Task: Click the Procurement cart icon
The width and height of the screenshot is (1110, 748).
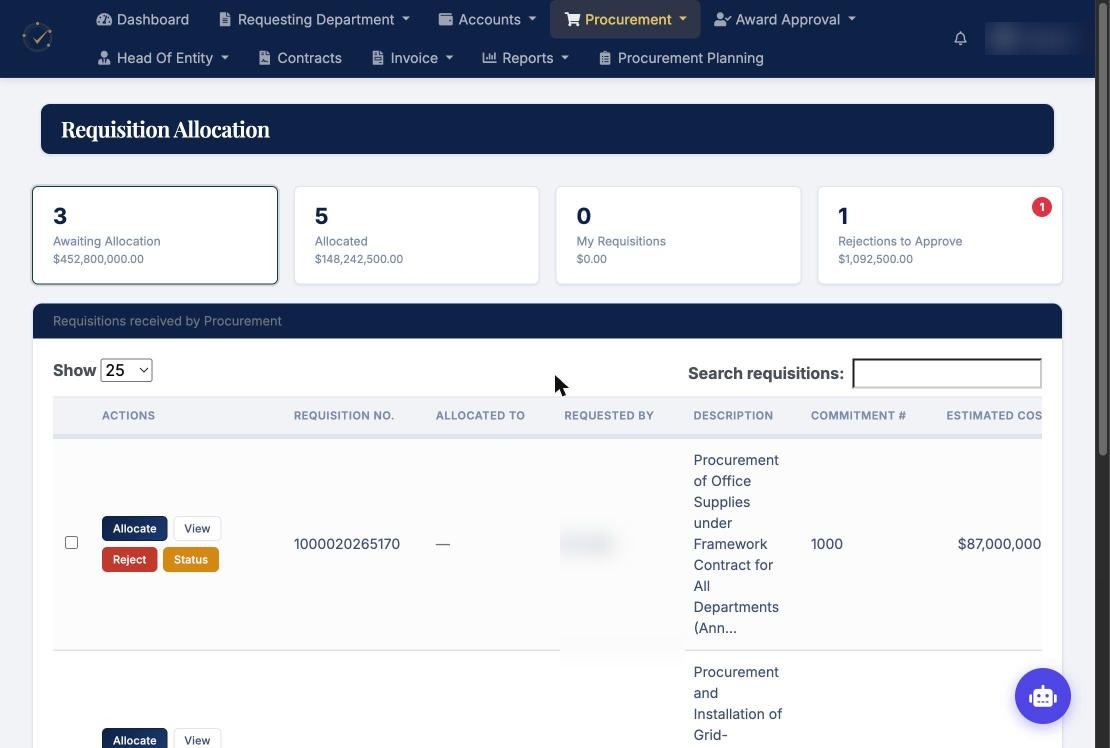Action: point(572,19)
